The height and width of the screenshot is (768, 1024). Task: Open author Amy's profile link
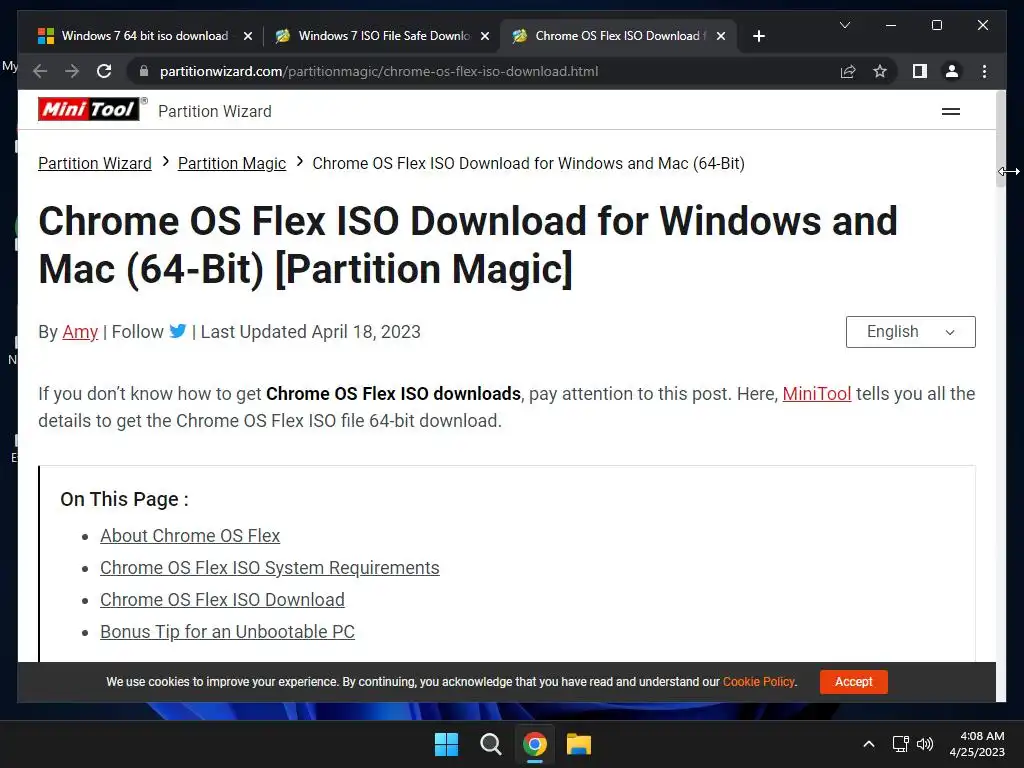(80, 332)
